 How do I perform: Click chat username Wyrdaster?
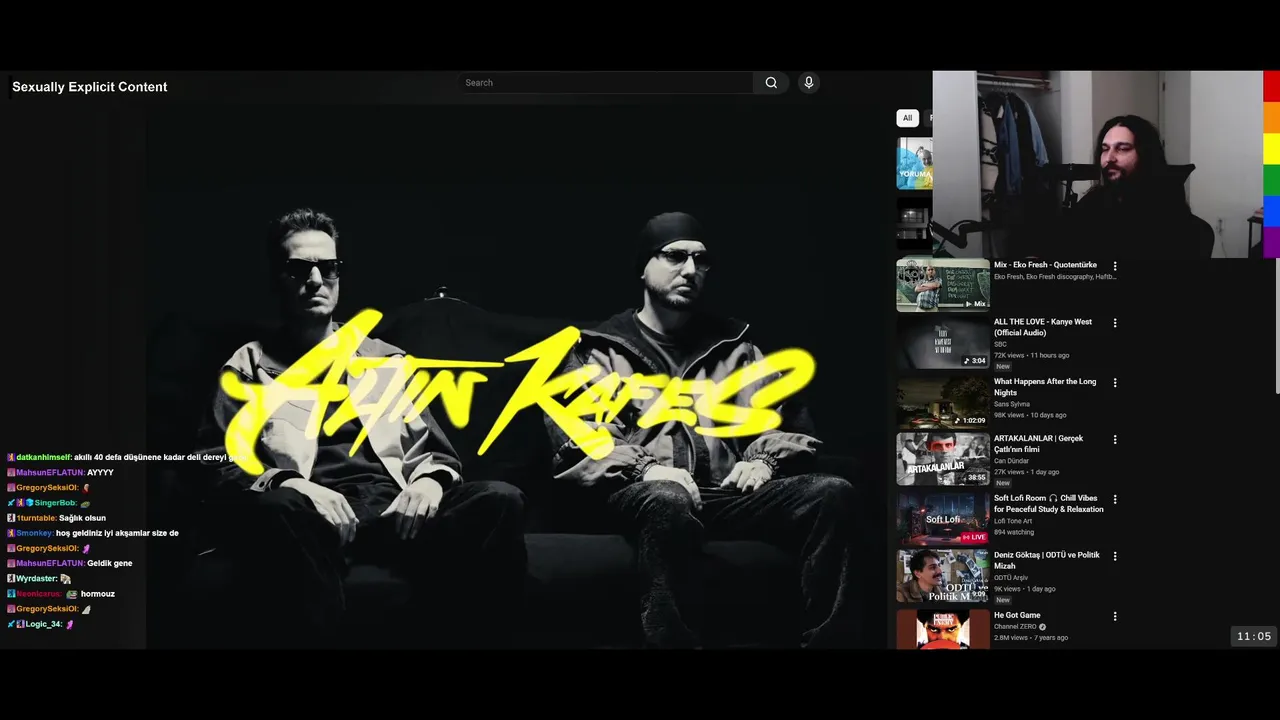point(37,578)
